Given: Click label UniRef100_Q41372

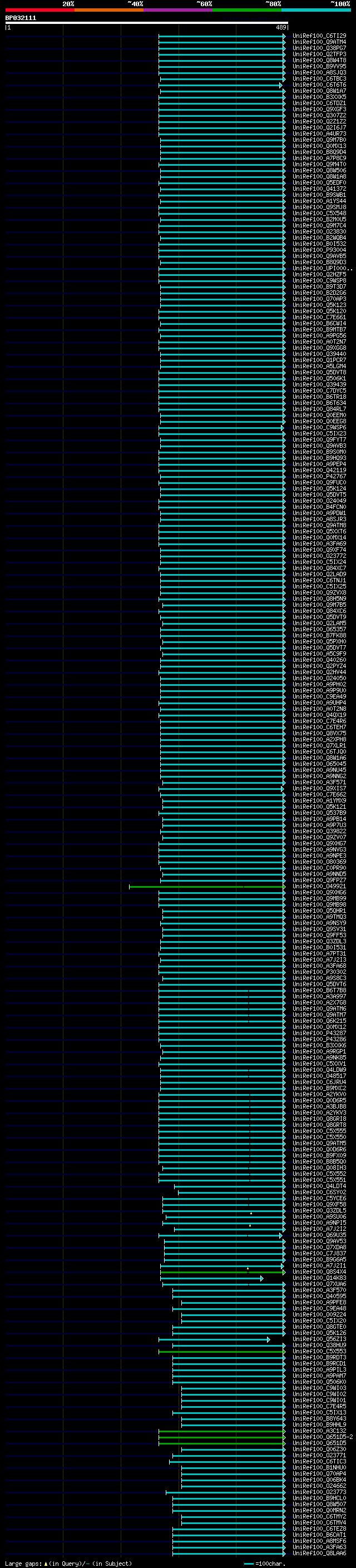Looking at the screenshot, I should pyautogui.click(x=319, y=189).
